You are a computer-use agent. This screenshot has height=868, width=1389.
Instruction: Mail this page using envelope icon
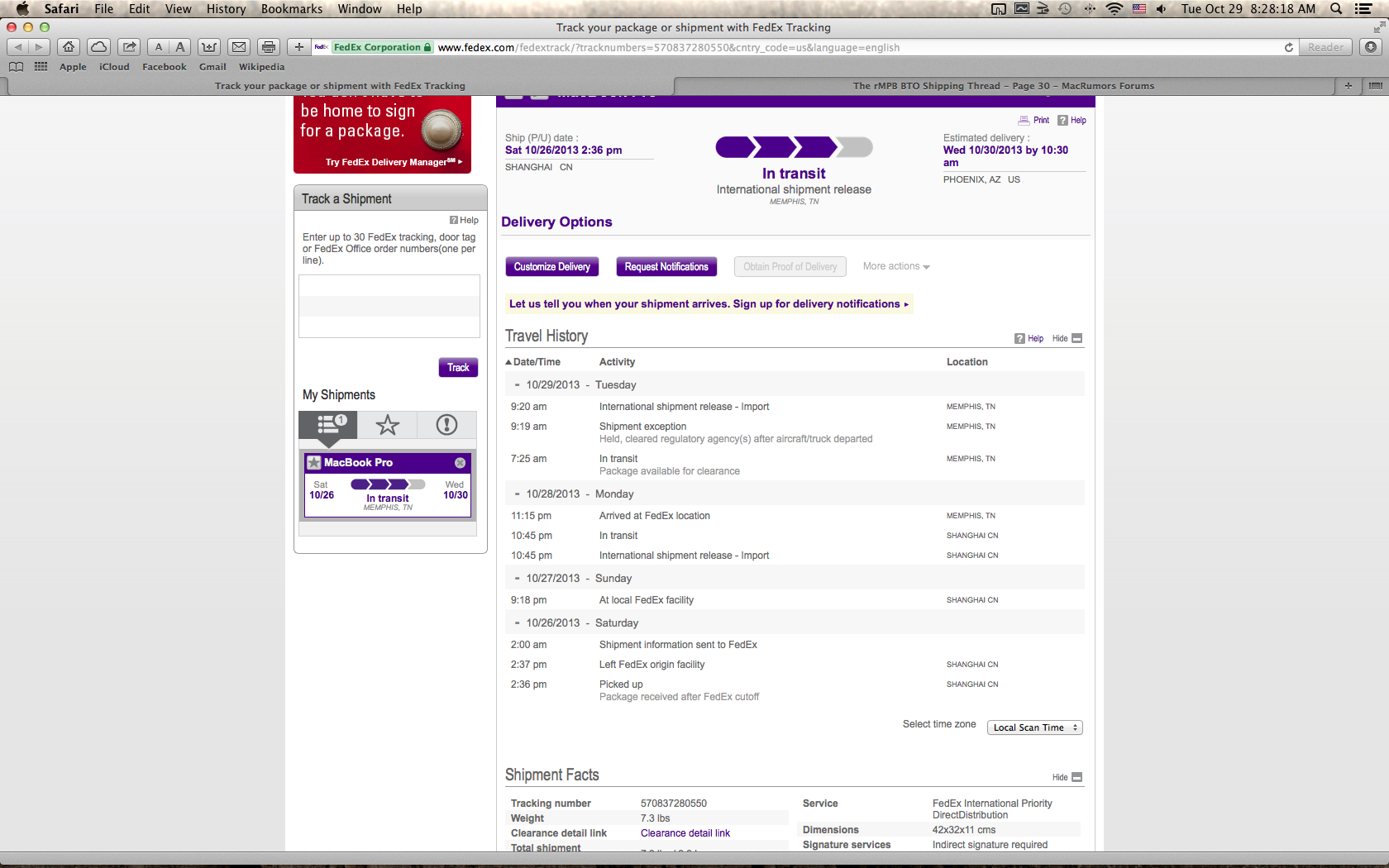238,47
